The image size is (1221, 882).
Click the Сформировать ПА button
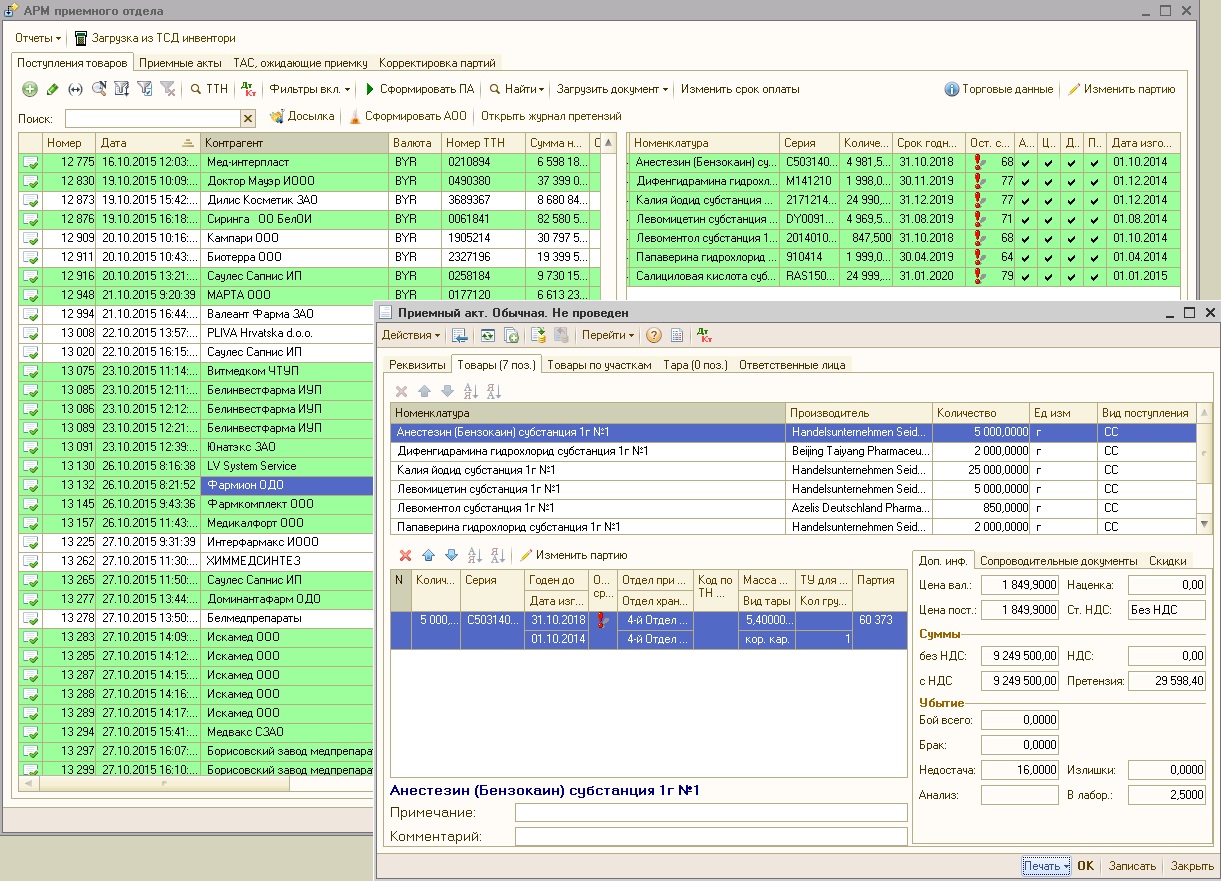[x=421, y=90]
